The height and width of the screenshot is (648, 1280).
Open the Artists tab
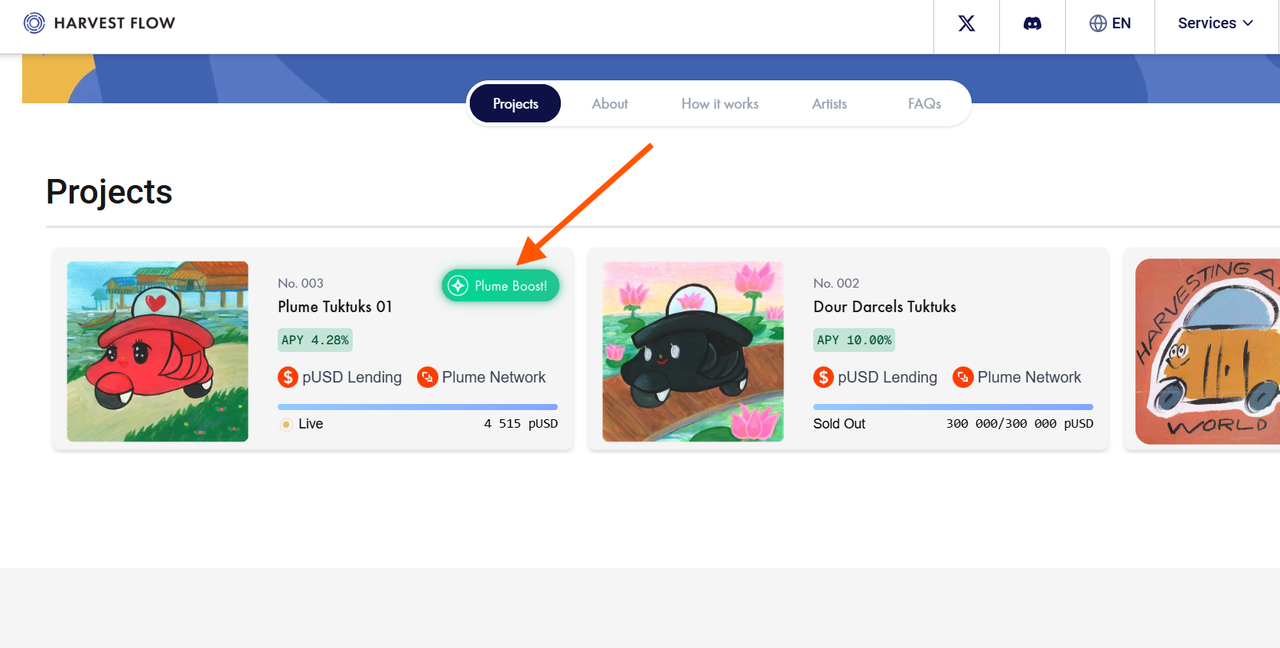829,104
